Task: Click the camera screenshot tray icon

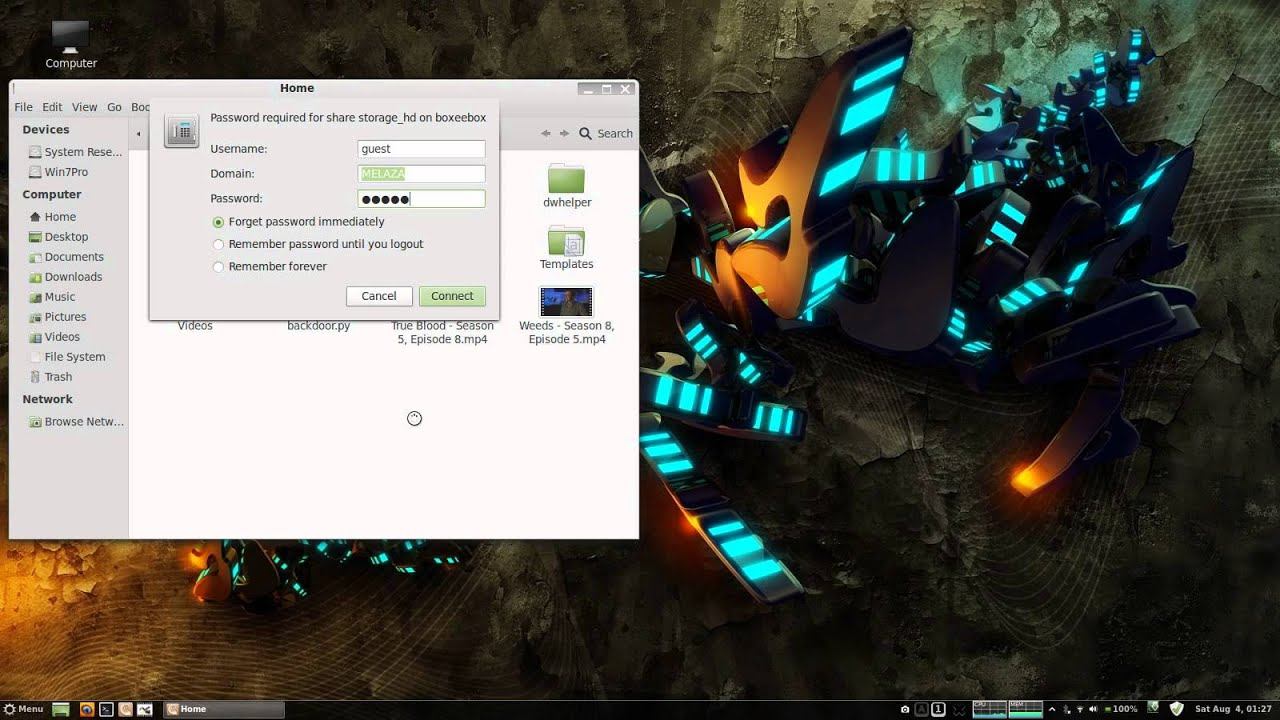Action: 905,709
